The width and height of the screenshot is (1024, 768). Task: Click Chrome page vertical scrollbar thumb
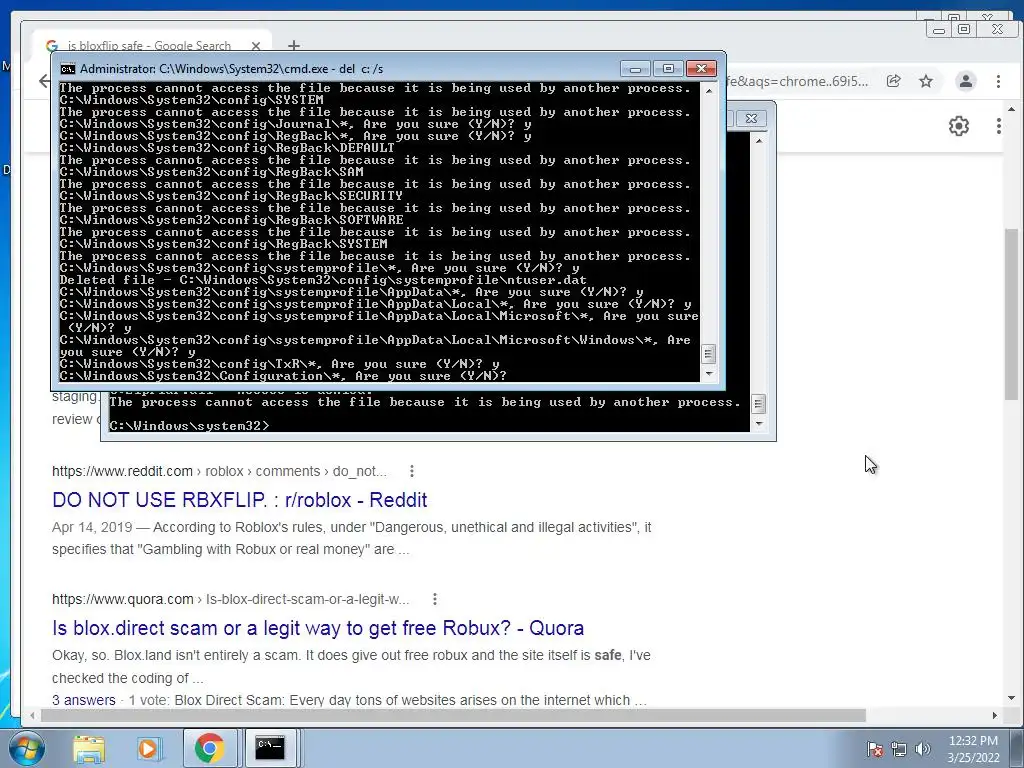tap(1012, 315)
